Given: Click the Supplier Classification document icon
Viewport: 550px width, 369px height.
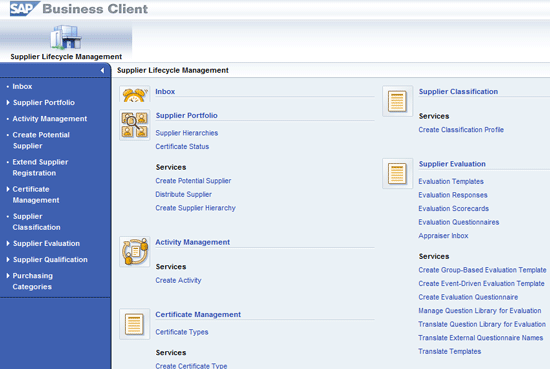Looking at the screenshot, I should [397, 101].
